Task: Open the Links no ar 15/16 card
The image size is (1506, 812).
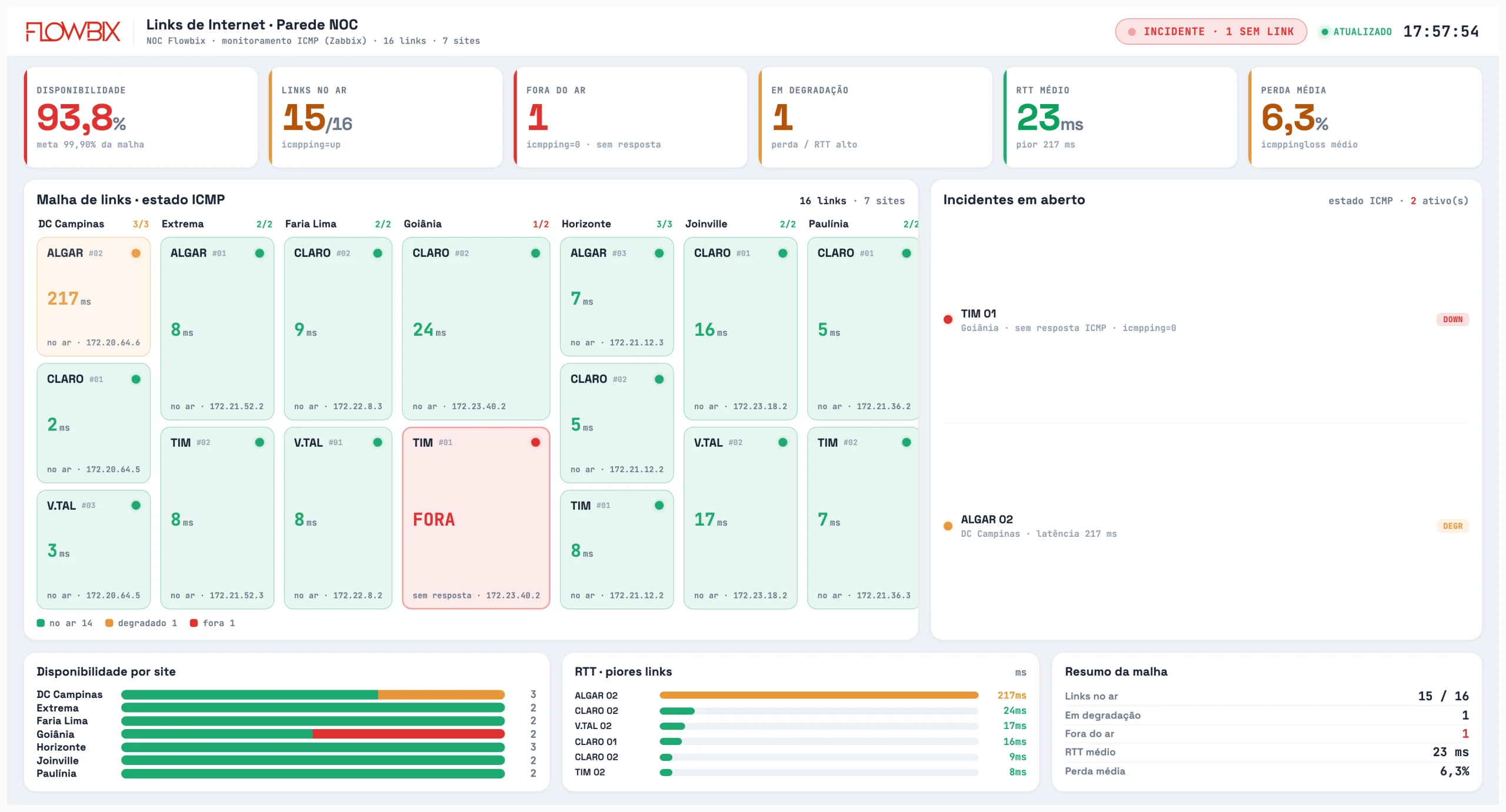Action: (386, 117)
